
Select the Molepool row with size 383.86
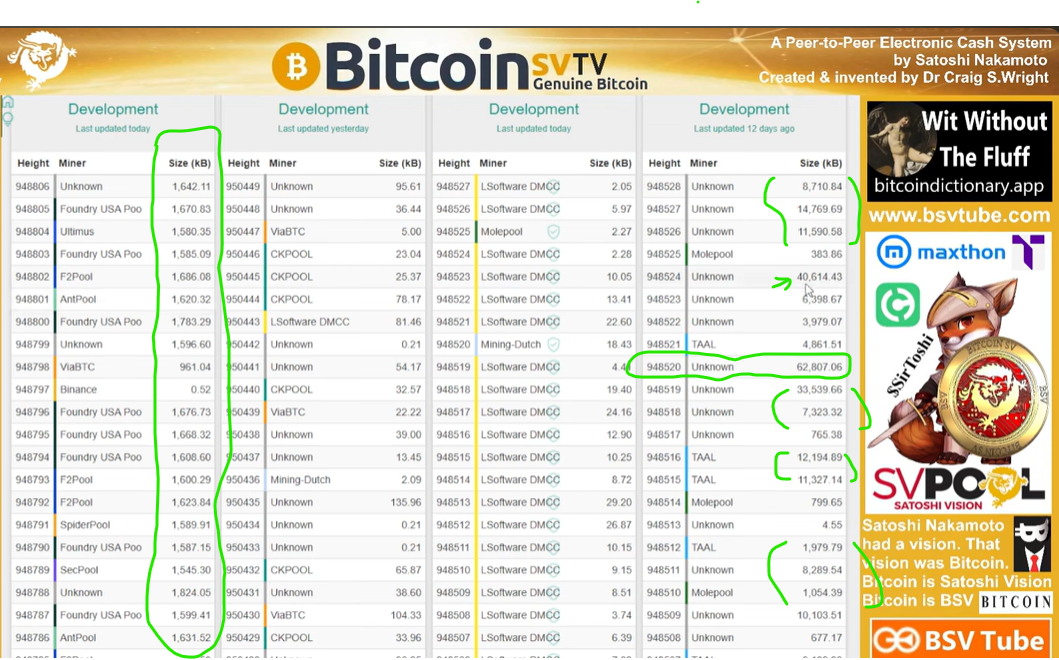click(744, 254)
